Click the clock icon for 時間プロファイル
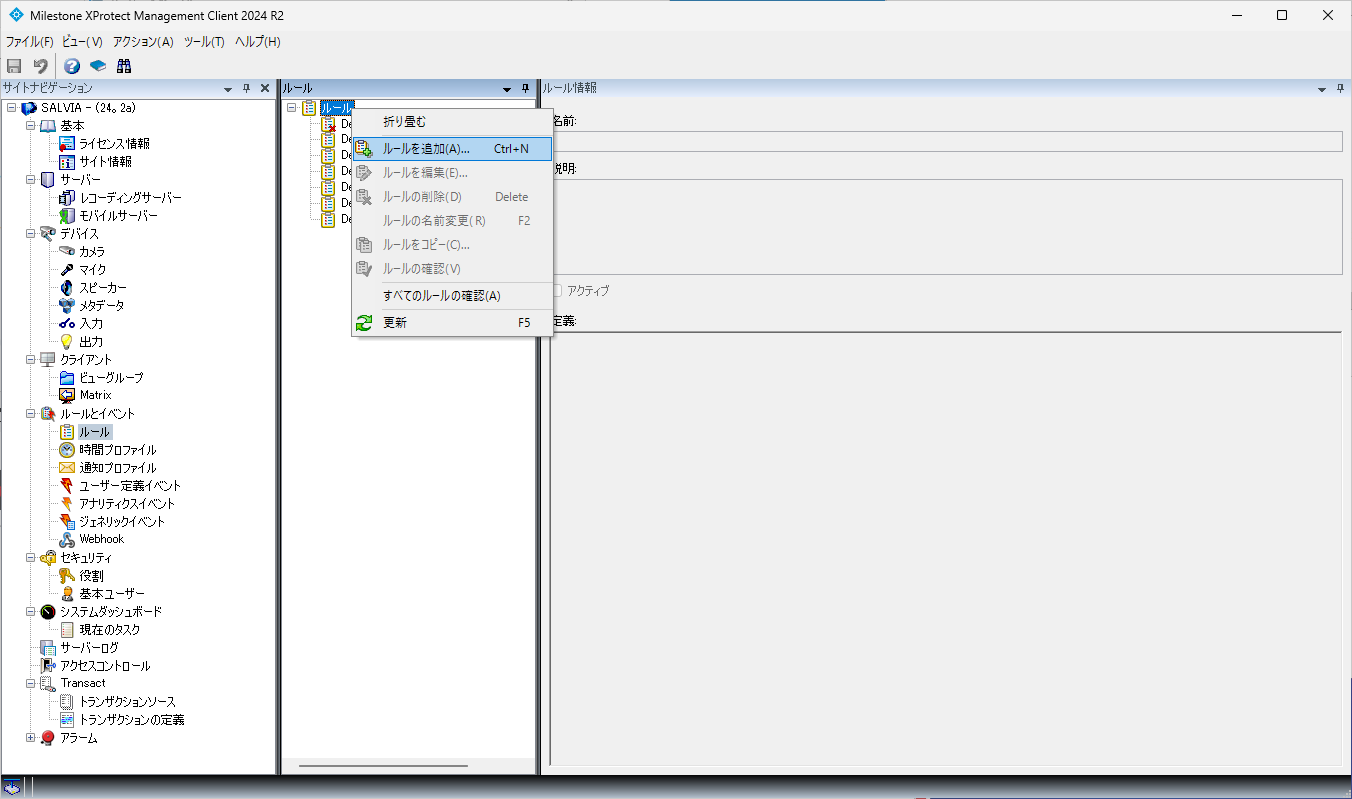 pyautogui.click(x=67, y=450)
